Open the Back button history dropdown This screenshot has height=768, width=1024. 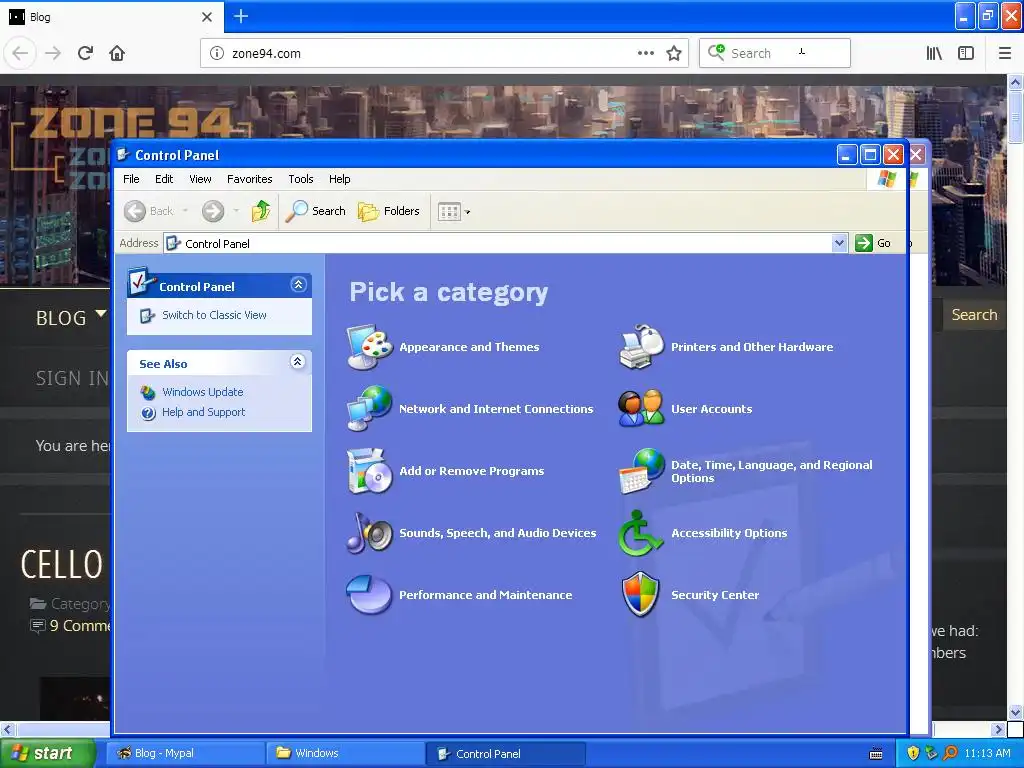click(x=185, y=211)
